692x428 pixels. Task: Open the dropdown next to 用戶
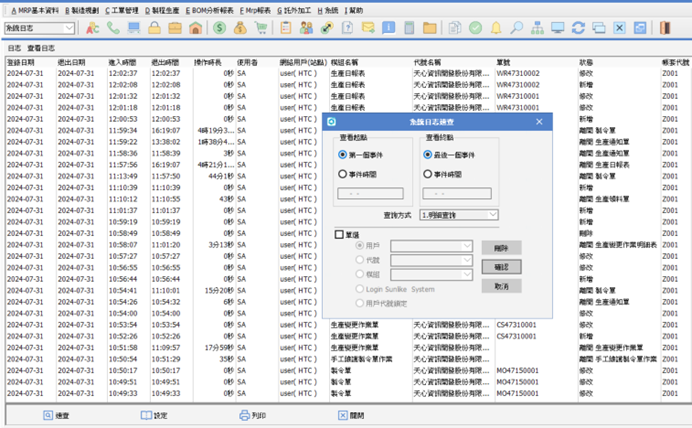click(432, 246)
